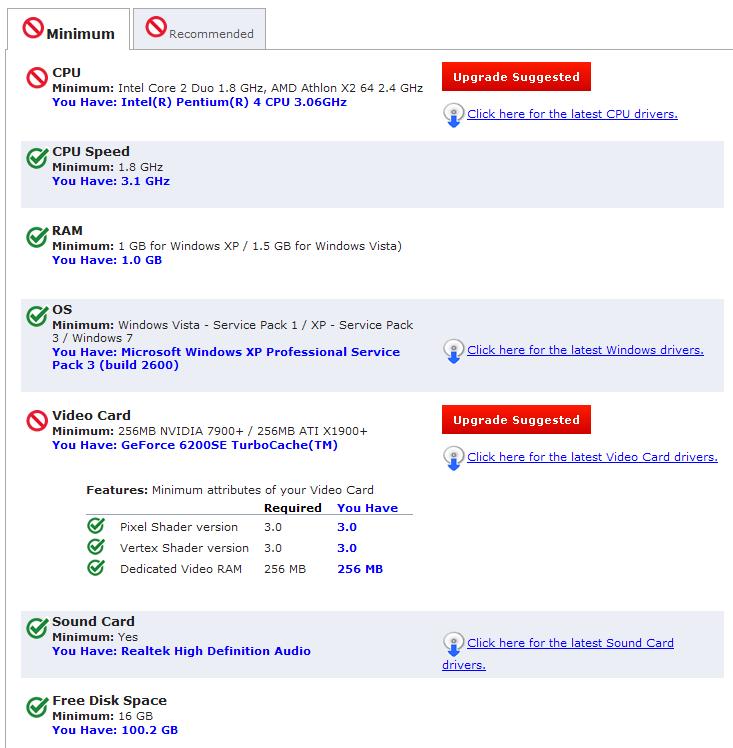The height and width of the screenshot is (748, 733).
Task: Click the Upgrade Suggested button for CPU
Action: pyautogui.click(x=516, y=76)
